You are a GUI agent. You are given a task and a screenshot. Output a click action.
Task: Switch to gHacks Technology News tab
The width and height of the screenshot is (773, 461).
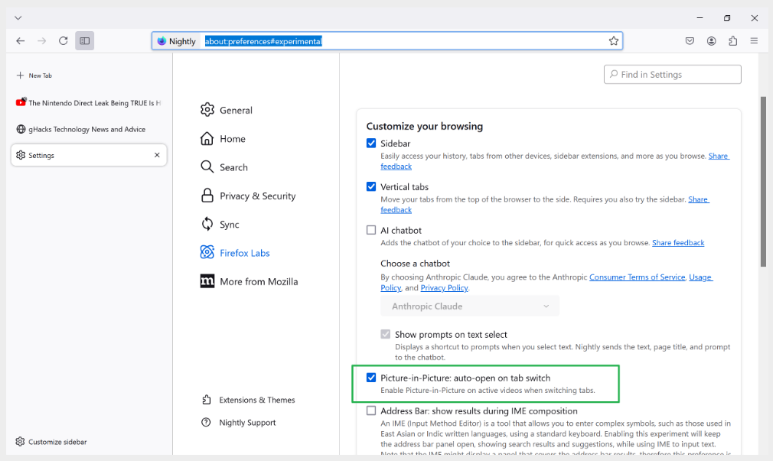[89, 129]
